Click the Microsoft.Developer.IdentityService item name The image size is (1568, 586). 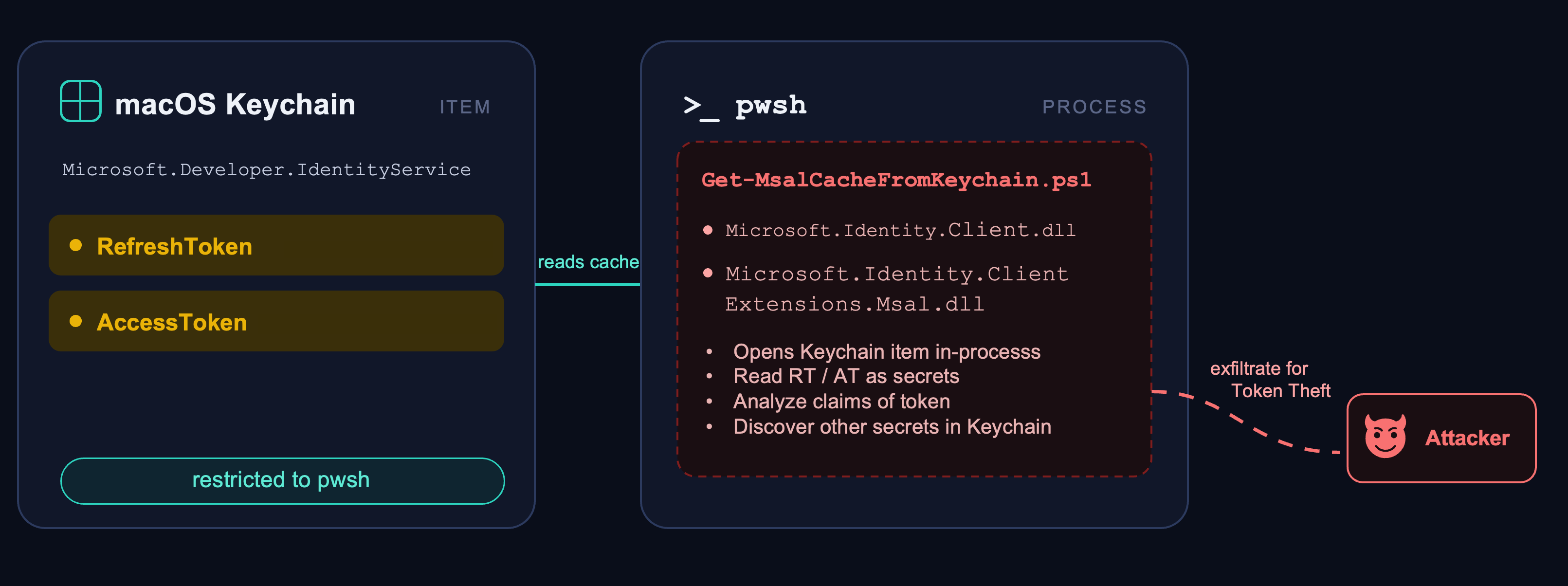point(267,170)
